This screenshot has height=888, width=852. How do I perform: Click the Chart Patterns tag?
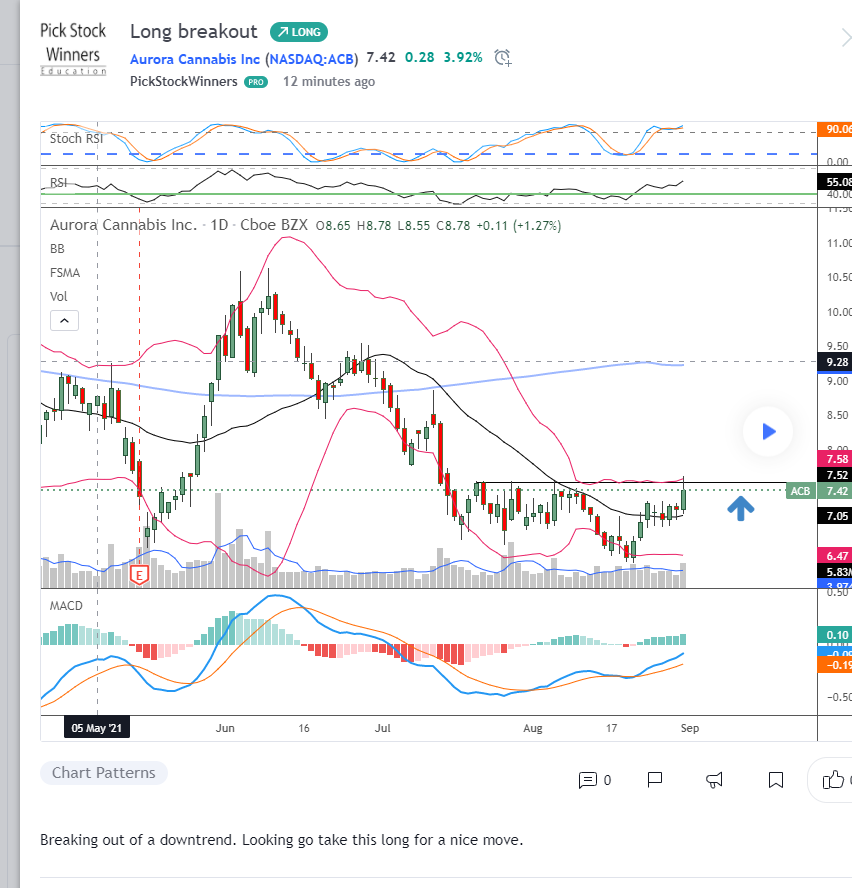point(104,773)
